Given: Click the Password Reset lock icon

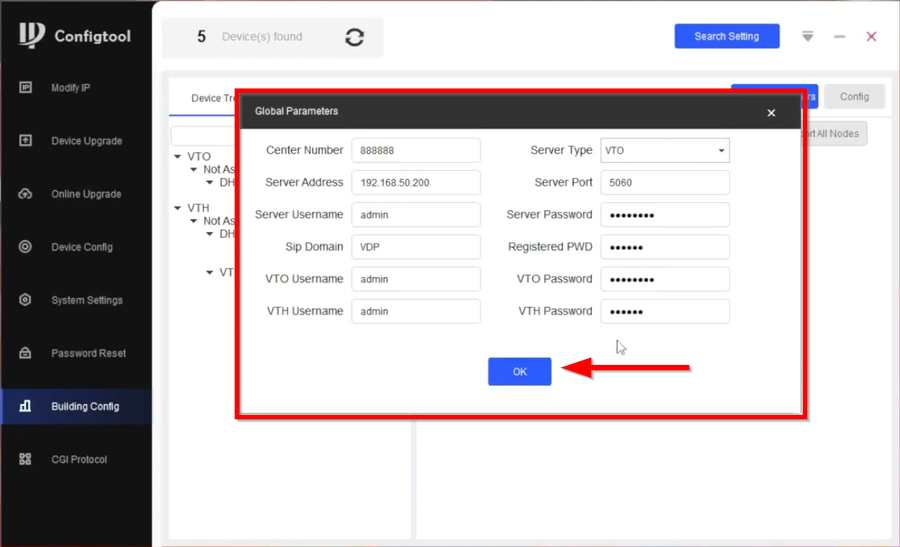Looking at the screenshot, I should click(25, 352).
